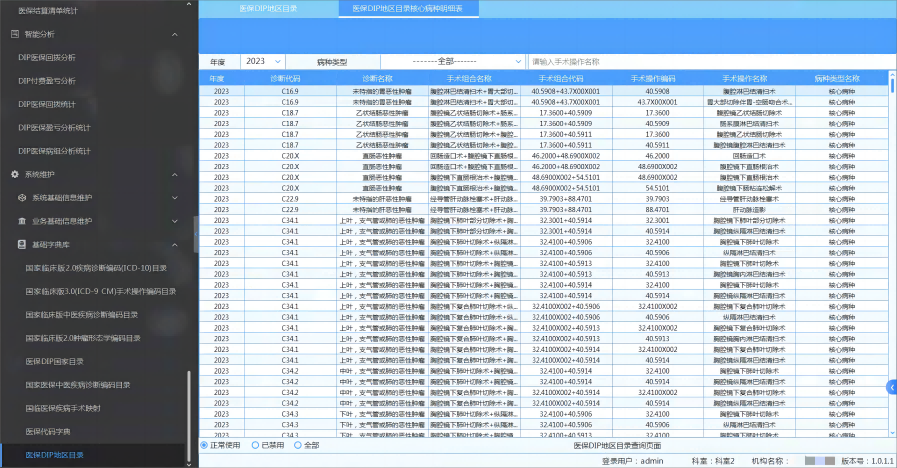897x468 pixels.
Task: Click 医保DIP地区目录查询页面 footer label
Action: (617, 445)
